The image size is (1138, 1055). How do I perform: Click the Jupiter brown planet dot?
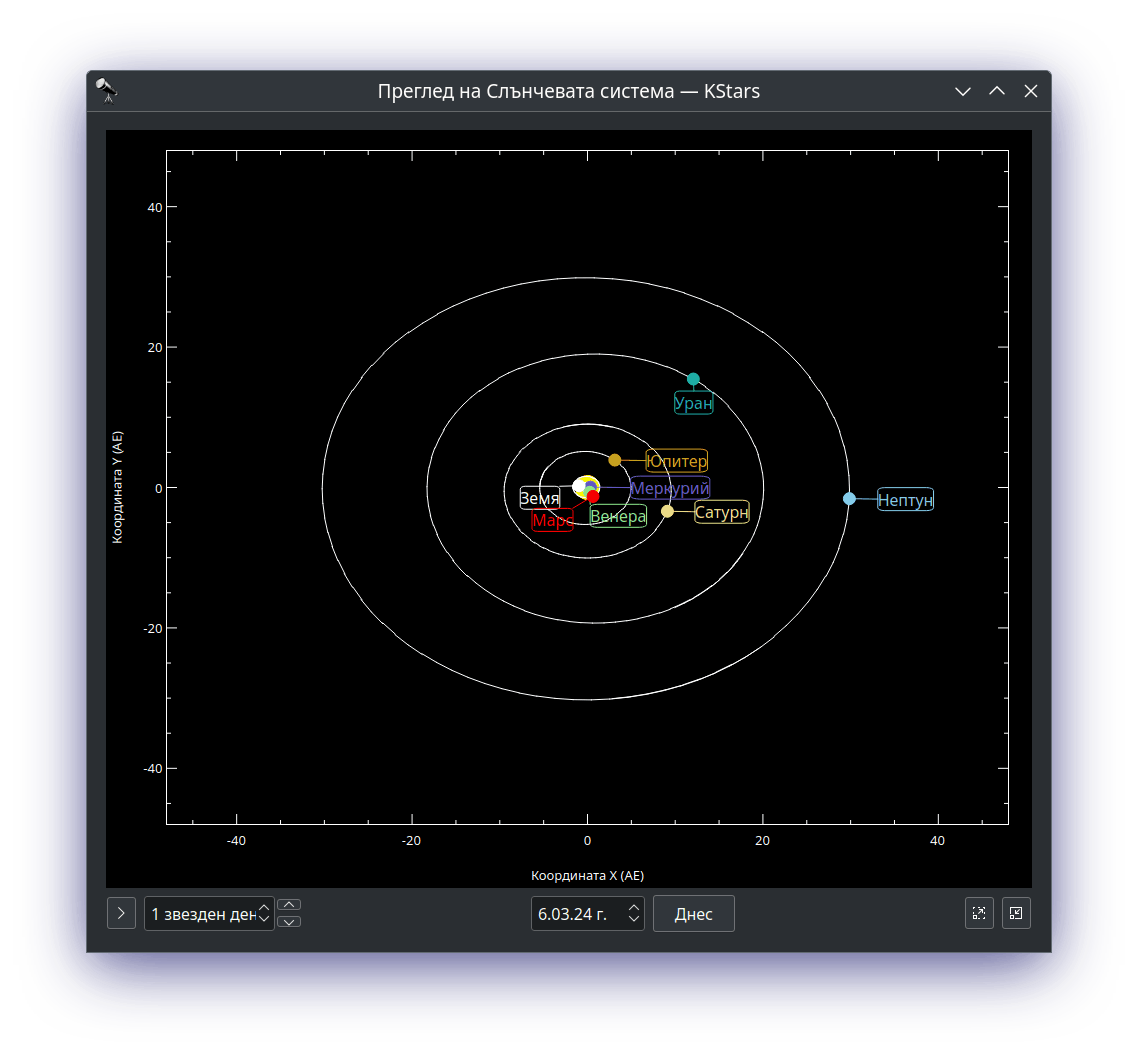[x=615, y=460]
